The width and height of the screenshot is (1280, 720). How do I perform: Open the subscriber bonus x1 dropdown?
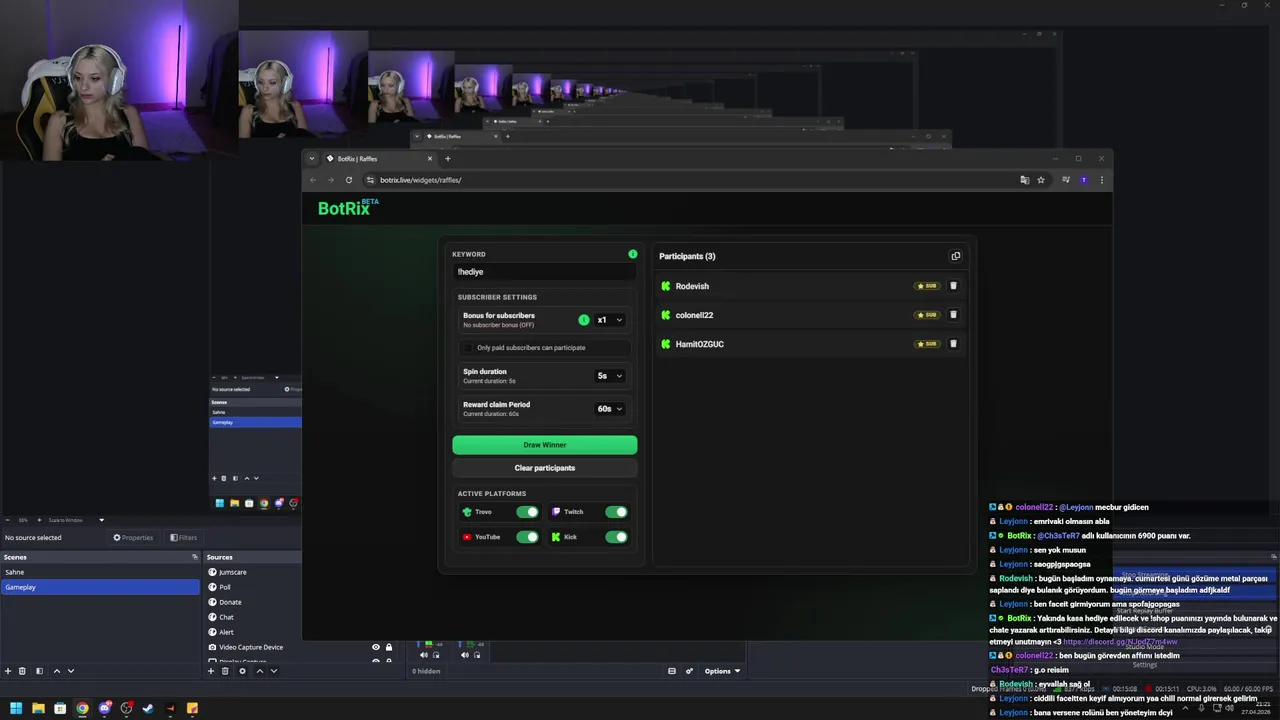(610, 320)
